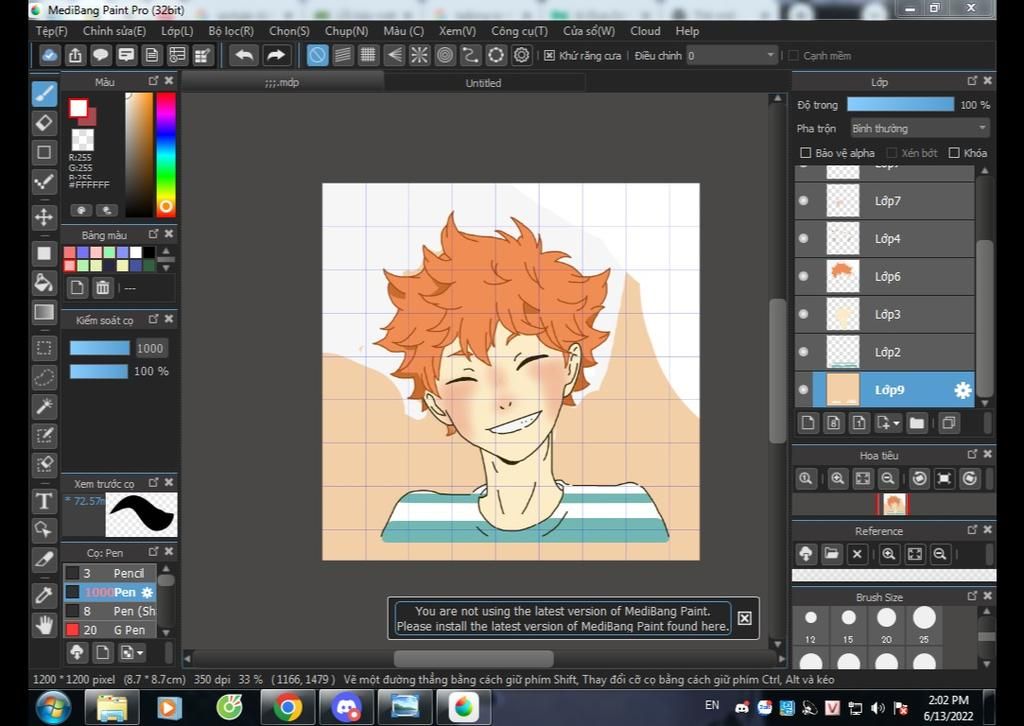Click the Windows Start button

pos(54,708)
